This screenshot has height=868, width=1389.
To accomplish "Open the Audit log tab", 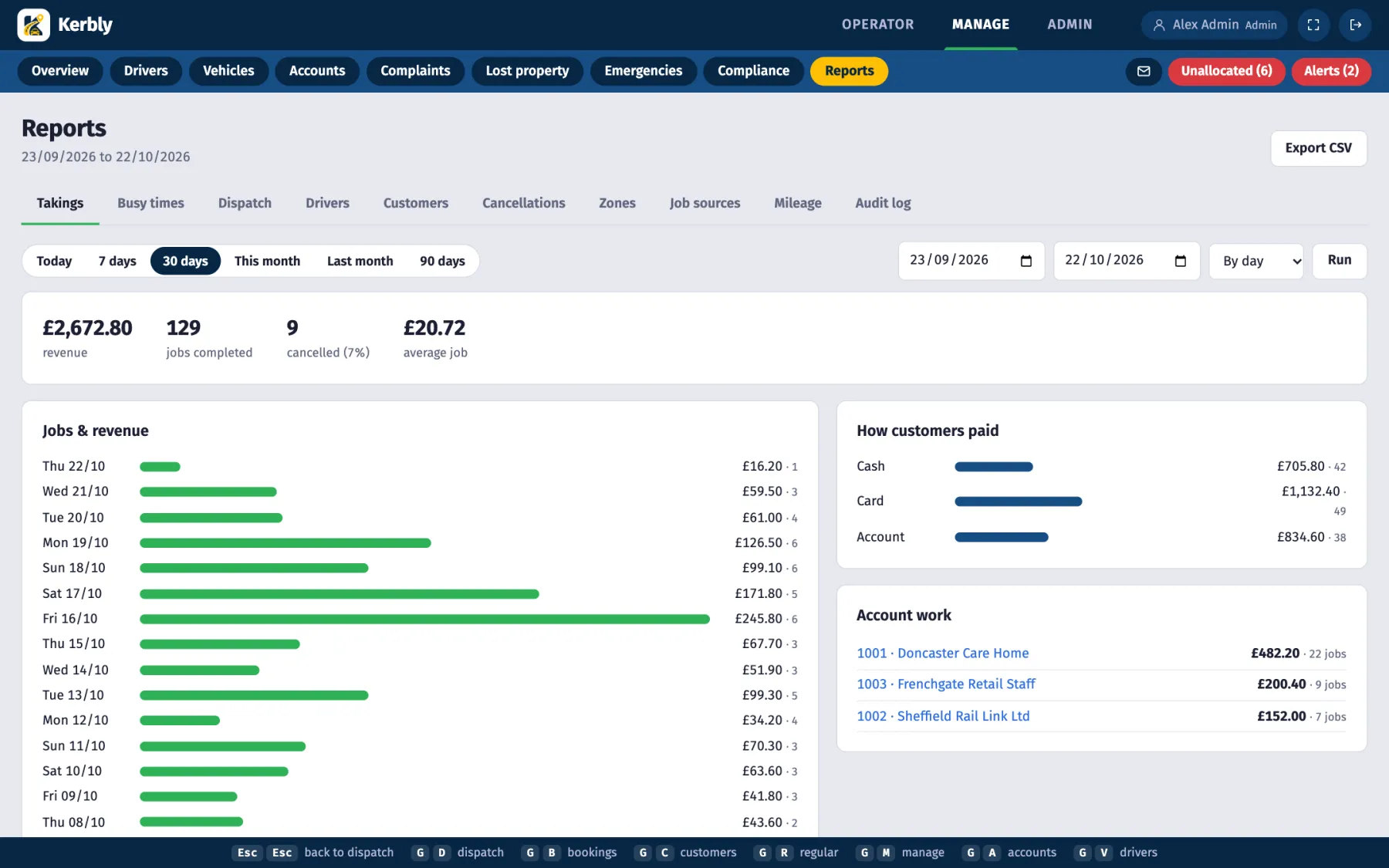I will 883,203.
